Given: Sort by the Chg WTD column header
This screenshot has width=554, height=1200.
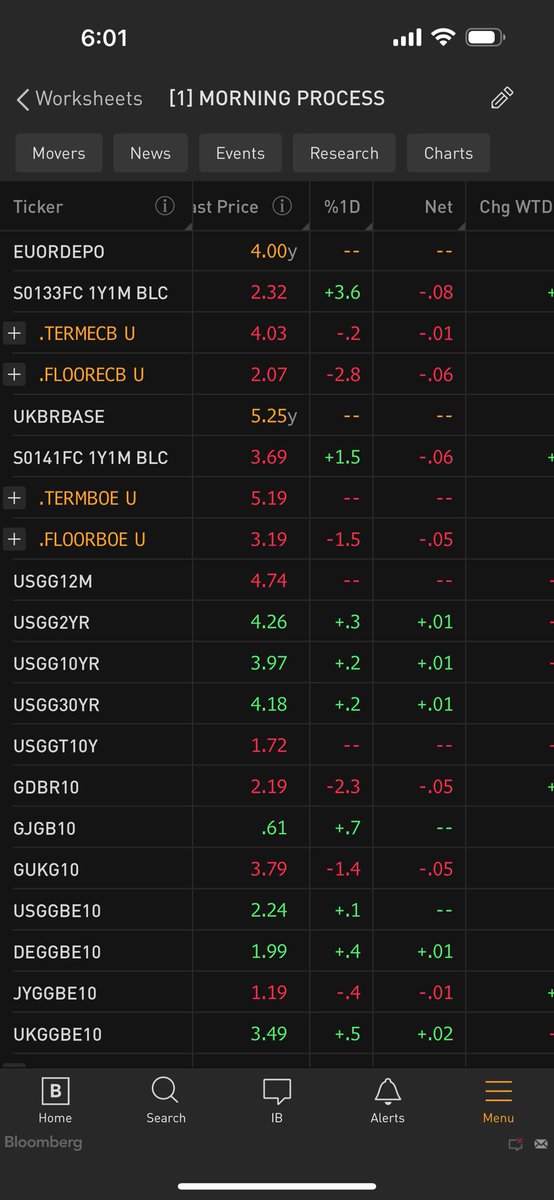Looking at the screenshot, I should coord(514,206).
